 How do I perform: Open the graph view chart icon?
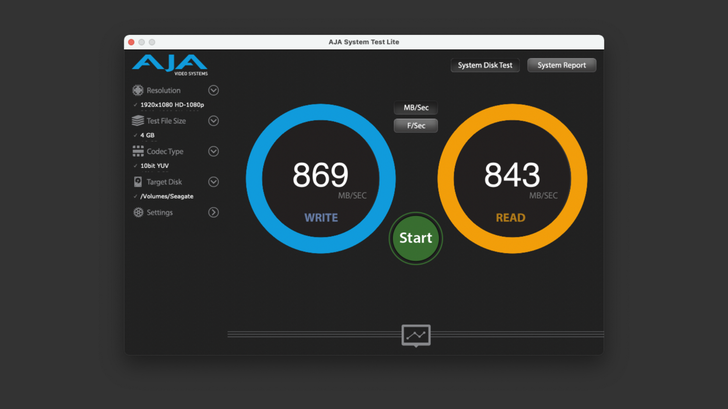pyautogui.click(x=416, y=335)
